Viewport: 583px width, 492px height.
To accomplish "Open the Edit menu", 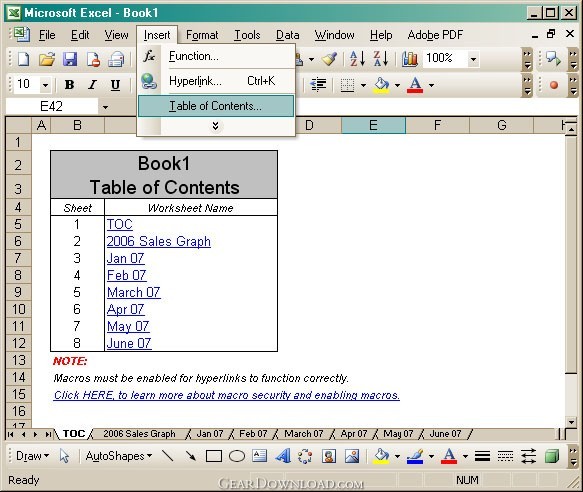I will pos(80,35).
